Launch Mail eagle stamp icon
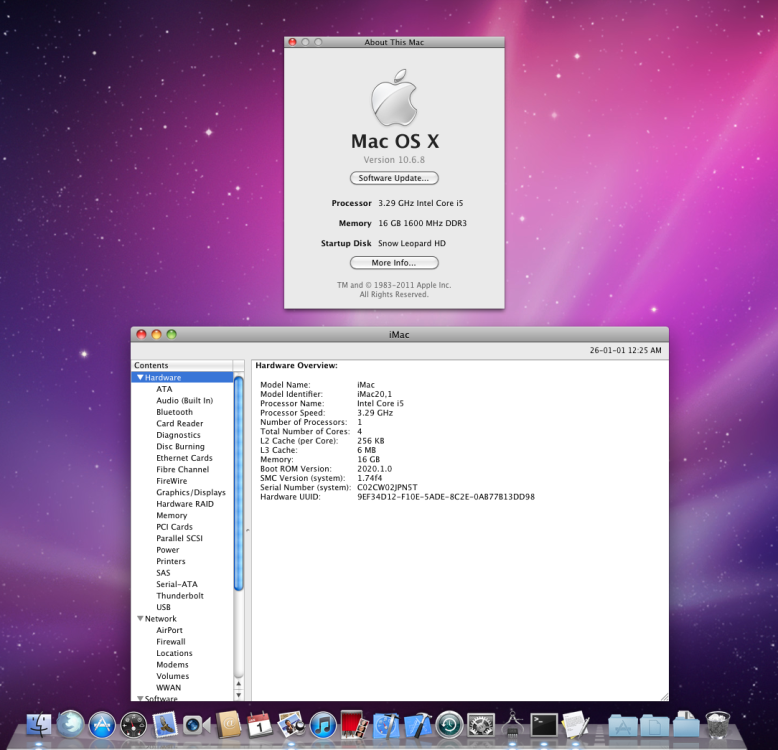778x750 pixels. tap(165, 725)
